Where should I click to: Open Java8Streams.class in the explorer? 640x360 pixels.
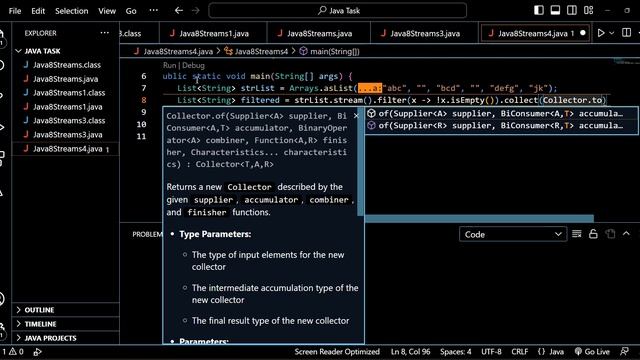pyautogui.click(x=66, y=65)
